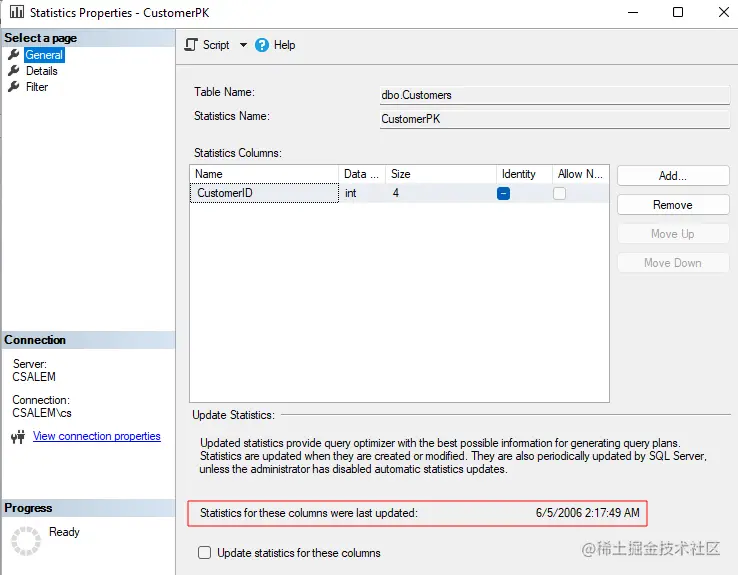Click the CSALEM server name text

click(x=34, y=377)
